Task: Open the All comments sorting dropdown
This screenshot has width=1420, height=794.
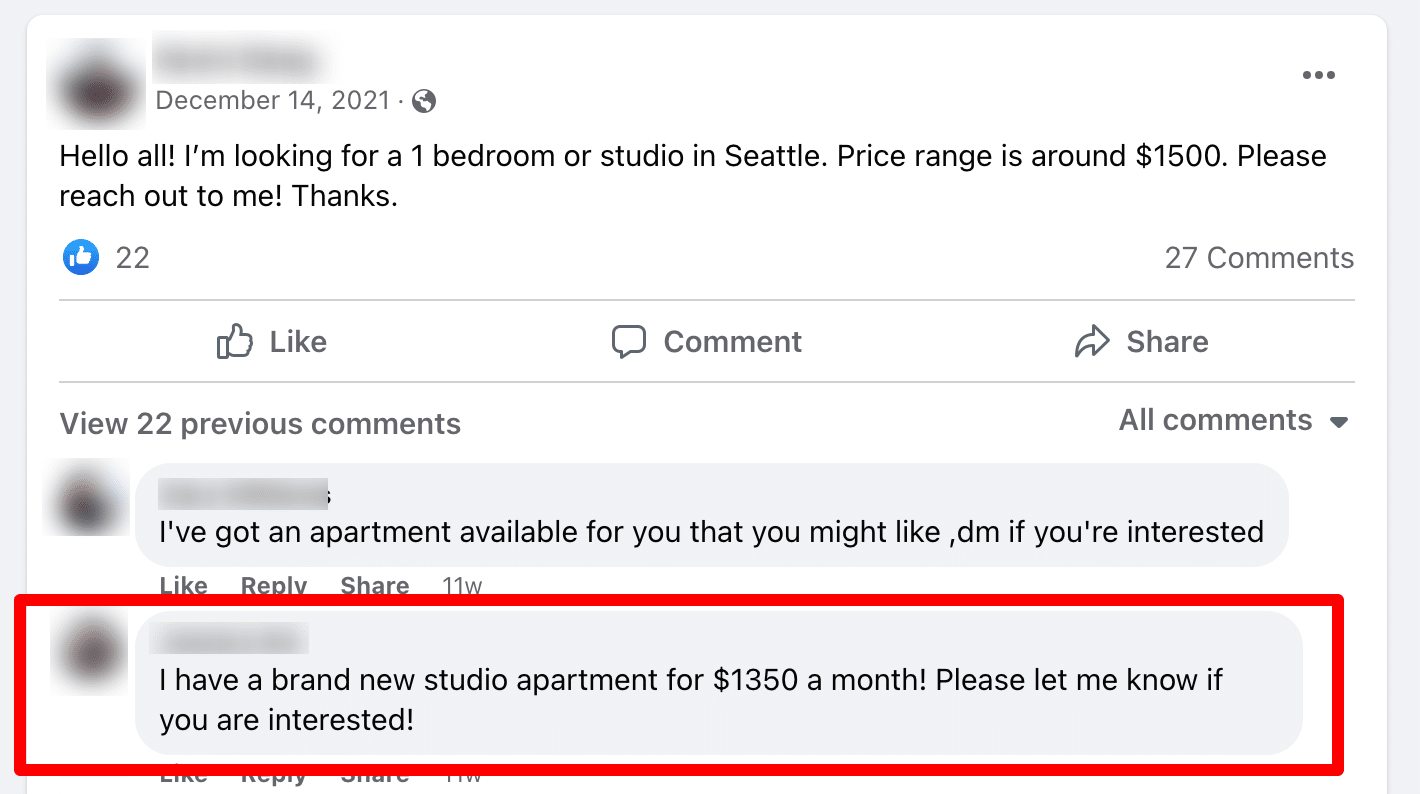Action: pos(1216,420)
